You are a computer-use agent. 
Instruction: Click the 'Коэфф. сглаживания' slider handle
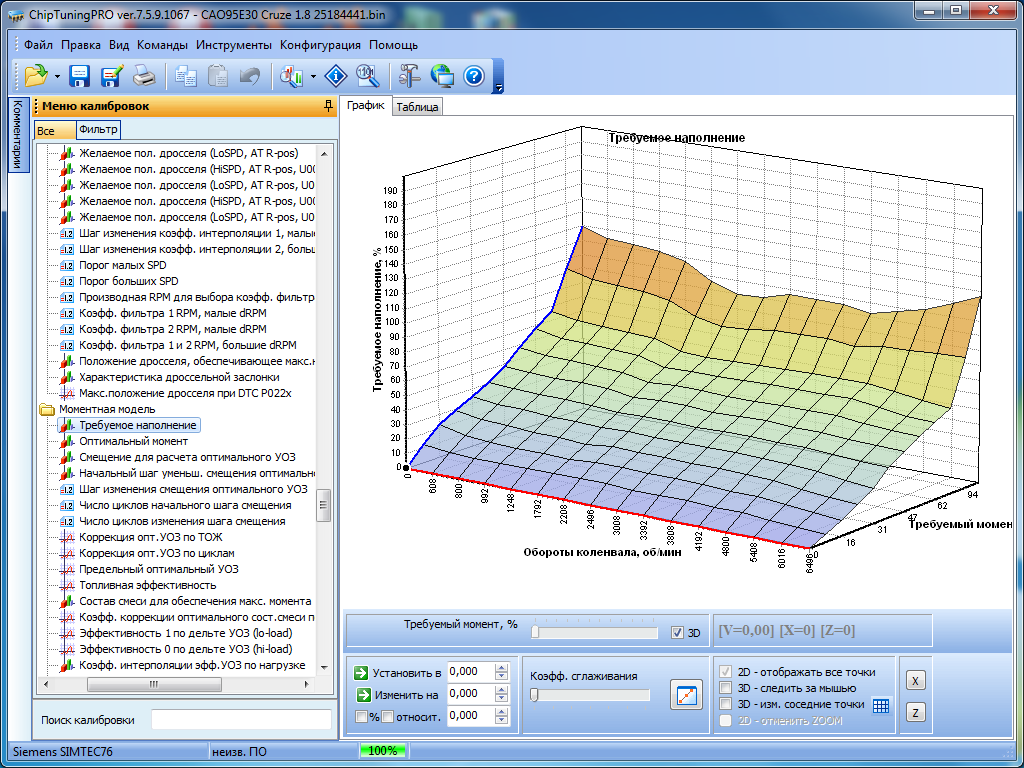535,695
